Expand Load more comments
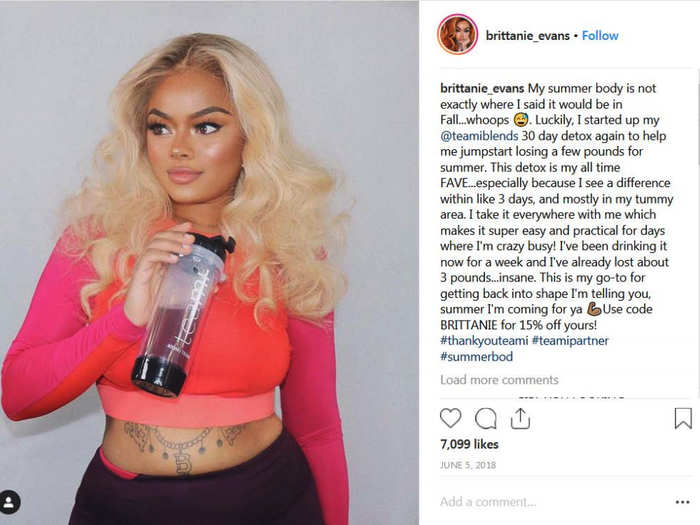 (499, 380)
